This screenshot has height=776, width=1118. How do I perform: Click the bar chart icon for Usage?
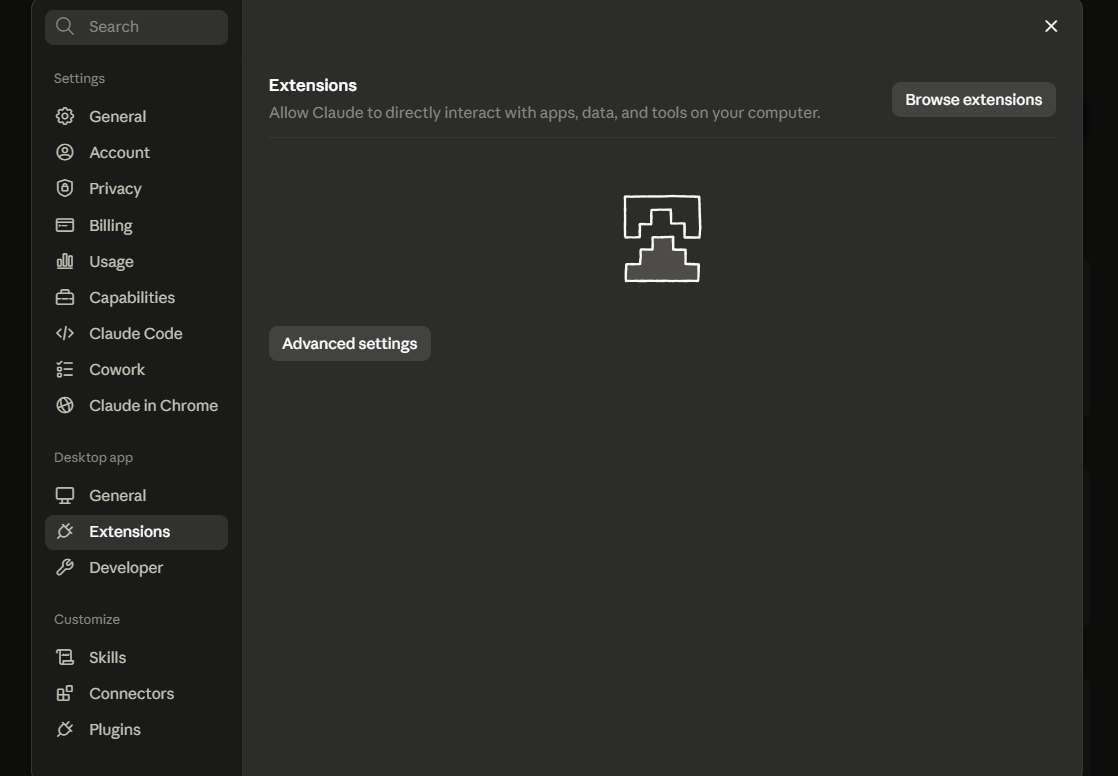(65, 261)
